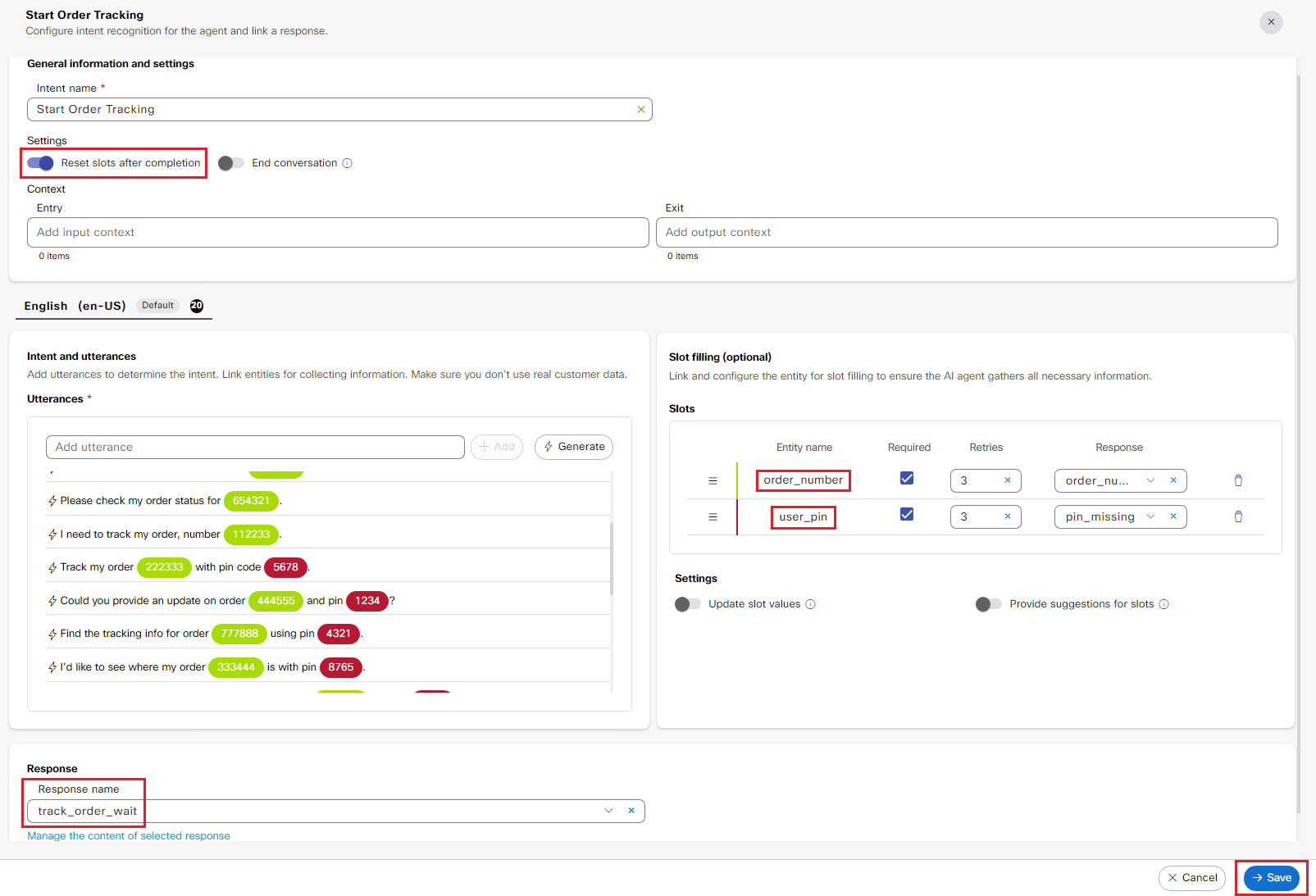Open the order_number response dropdown
The height and width of the screenshot is (896, 1316).
(1150, 480)
